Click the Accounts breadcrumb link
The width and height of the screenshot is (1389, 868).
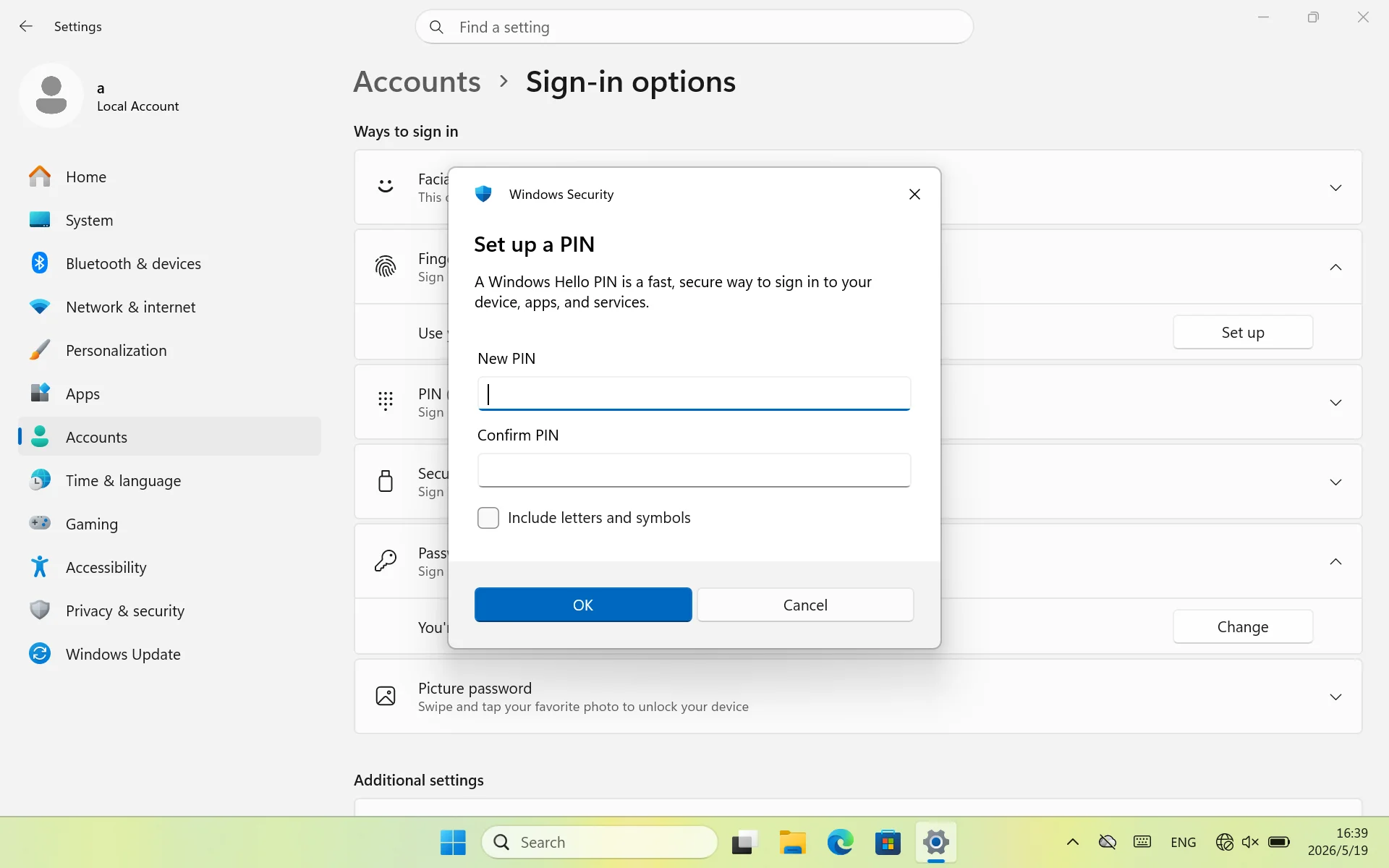[x=417, y=82]
